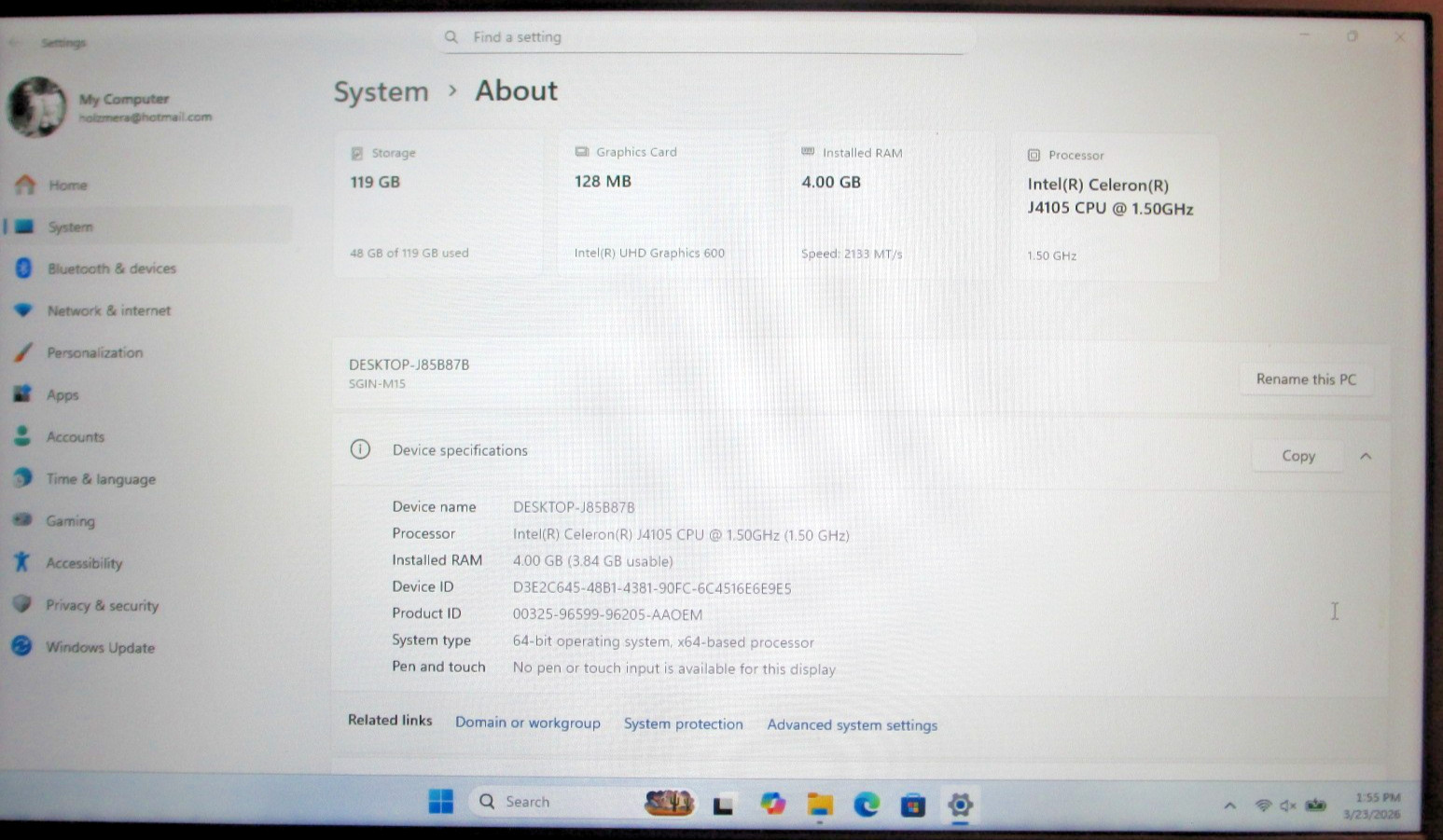This screenshot has height=840, width=1443.
Task: Open the Storage 119 GB card
Action: [438, 203]
